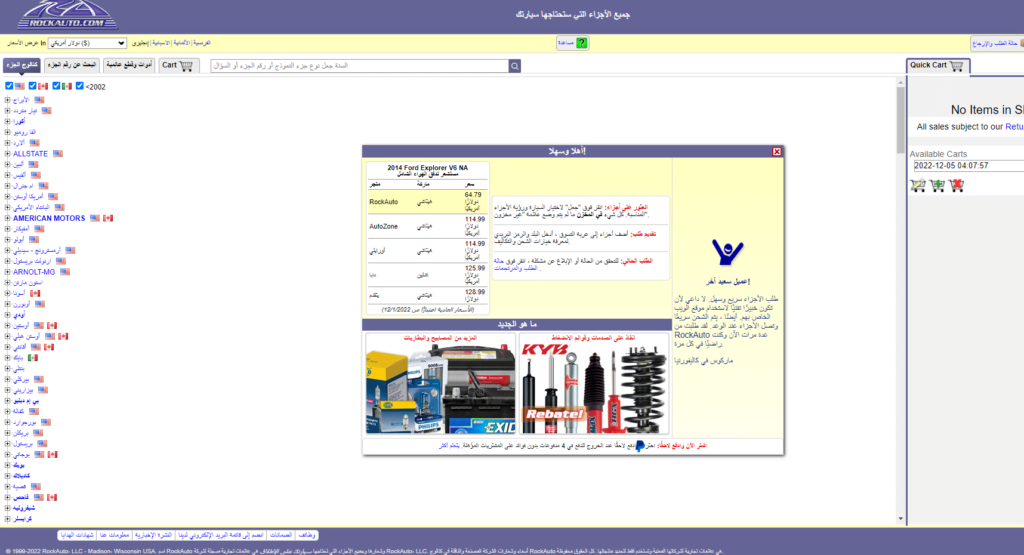Click the add new cart green plus icon
The width and height of the screenshot is (1024, 555).
938,185
